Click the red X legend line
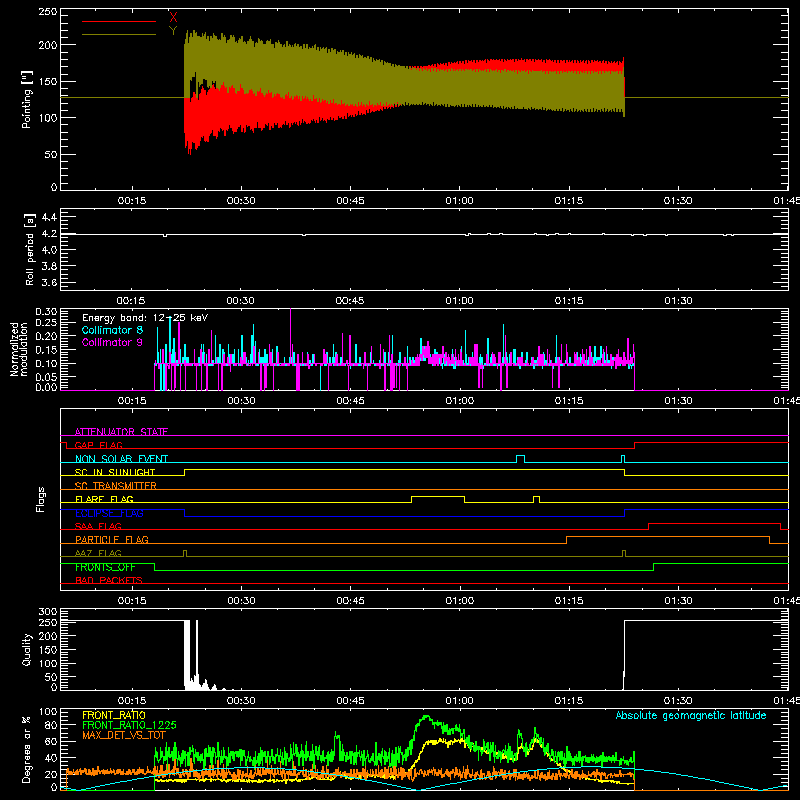 (x=119, y=21)
